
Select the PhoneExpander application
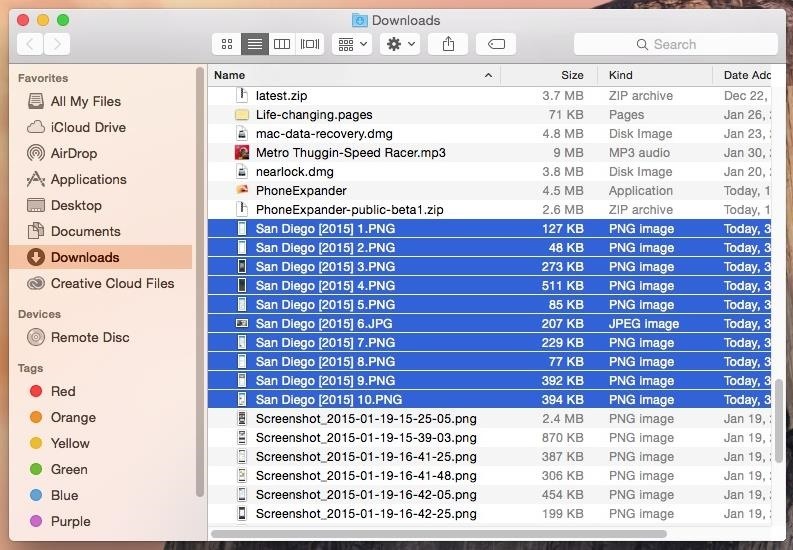tap(490, 191)
